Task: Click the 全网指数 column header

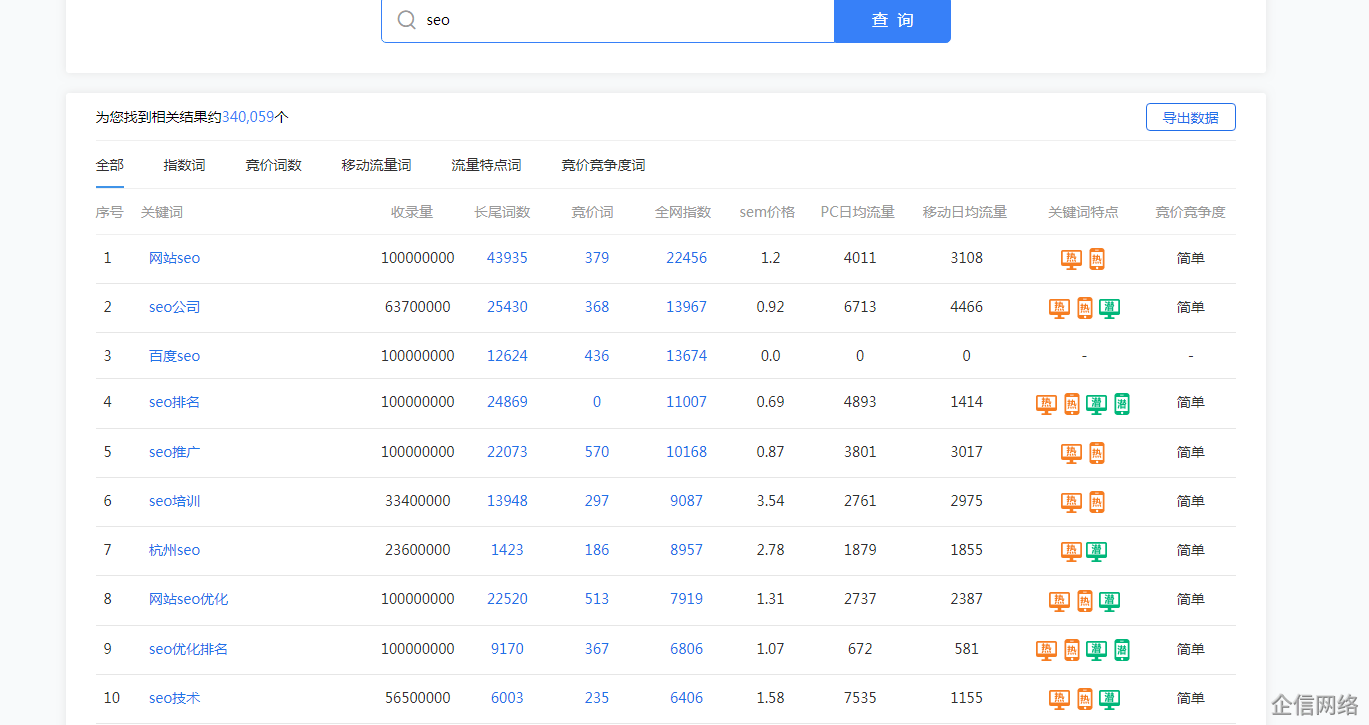Action: [683, 212]
